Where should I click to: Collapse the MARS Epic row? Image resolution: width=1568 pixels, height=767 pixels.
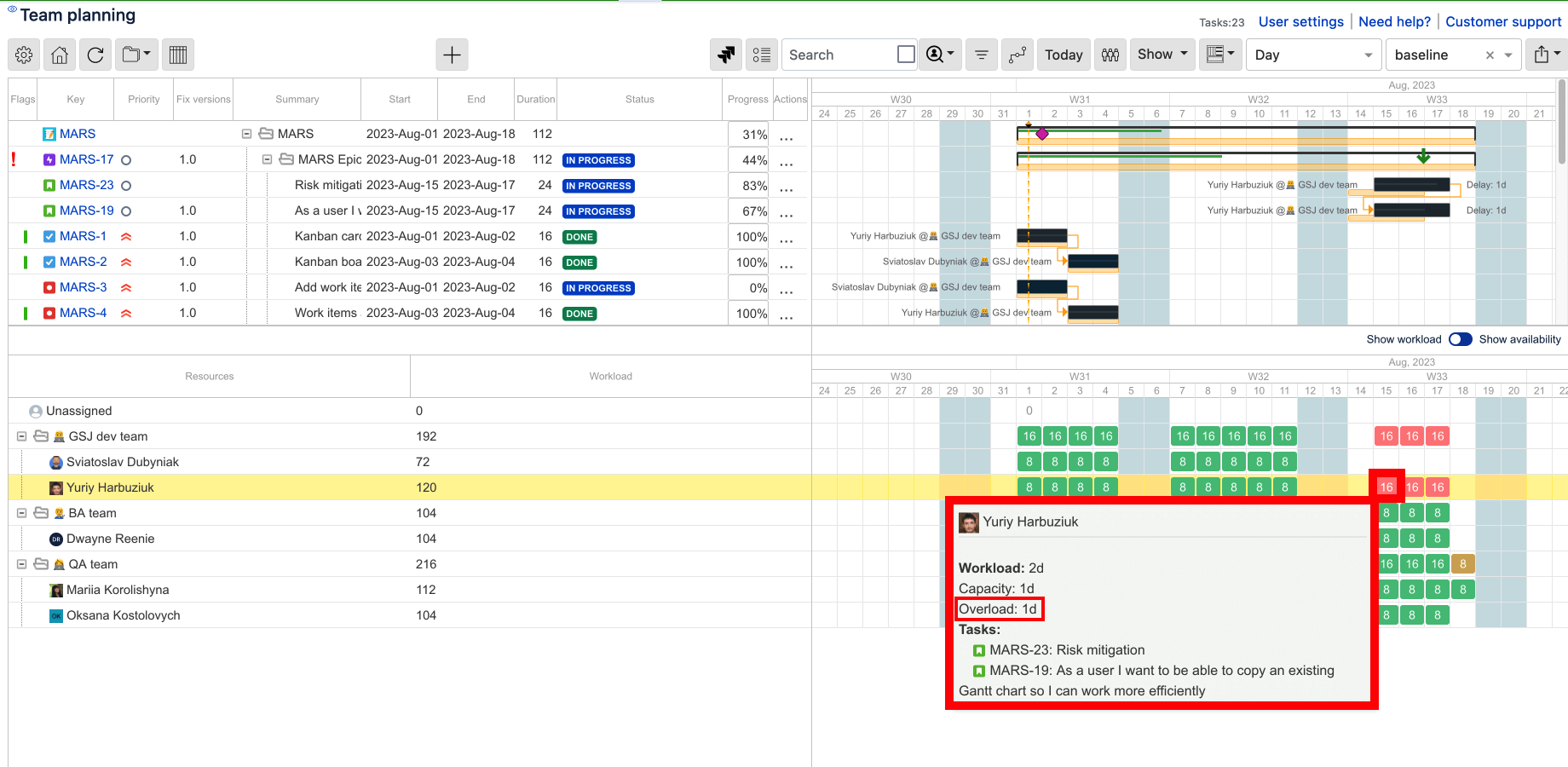pos(267,159)
